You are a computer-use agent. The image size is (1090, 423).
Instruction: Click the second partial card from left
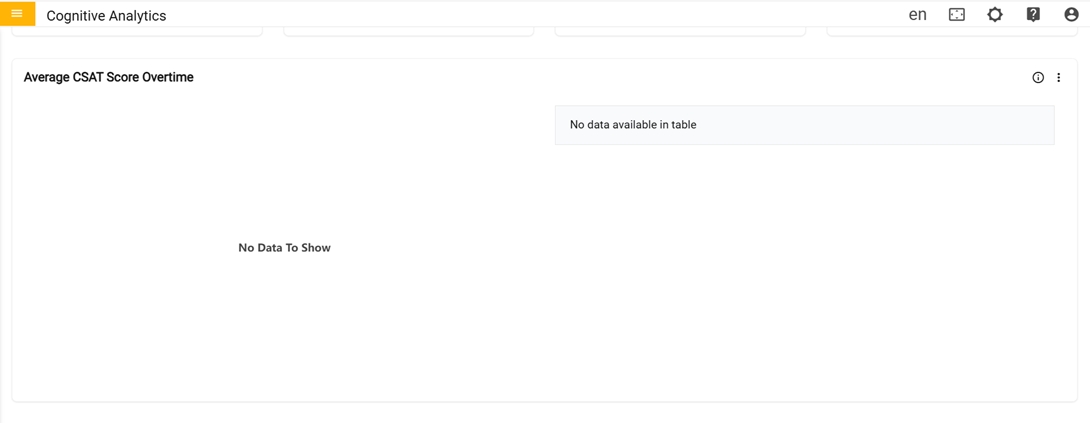click(408, 32)
